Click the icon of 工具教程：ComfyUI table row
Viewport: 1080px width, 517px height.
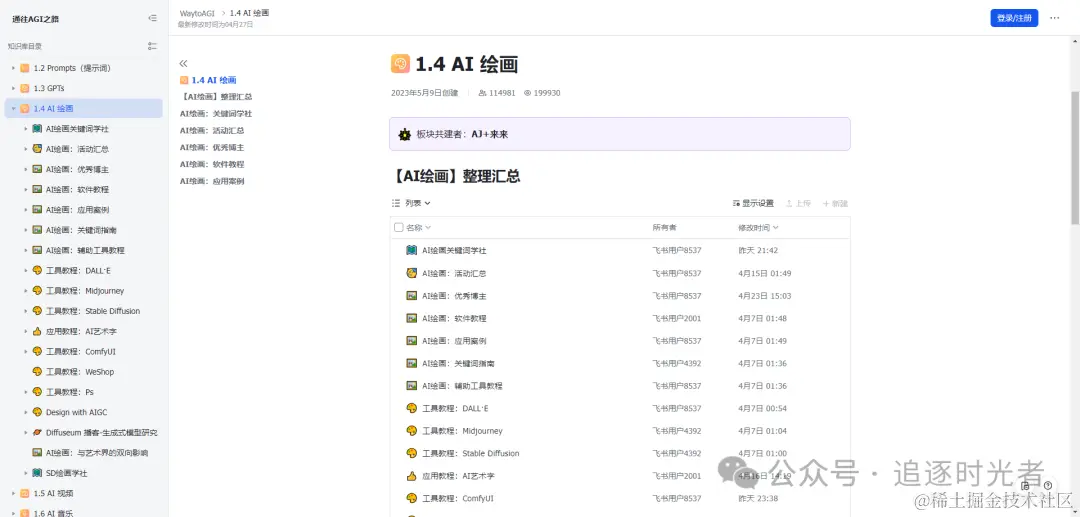point(412,498)
